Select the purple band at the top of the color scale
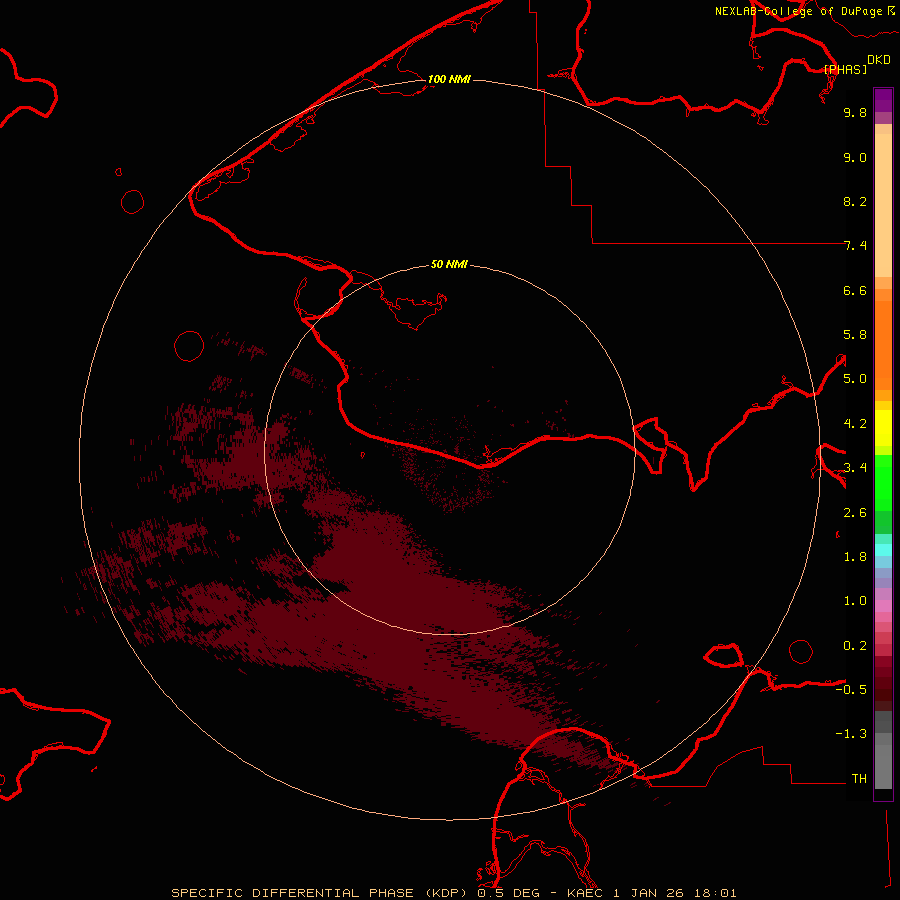Viewport: 900px width, 900px height. coord(883,100)
